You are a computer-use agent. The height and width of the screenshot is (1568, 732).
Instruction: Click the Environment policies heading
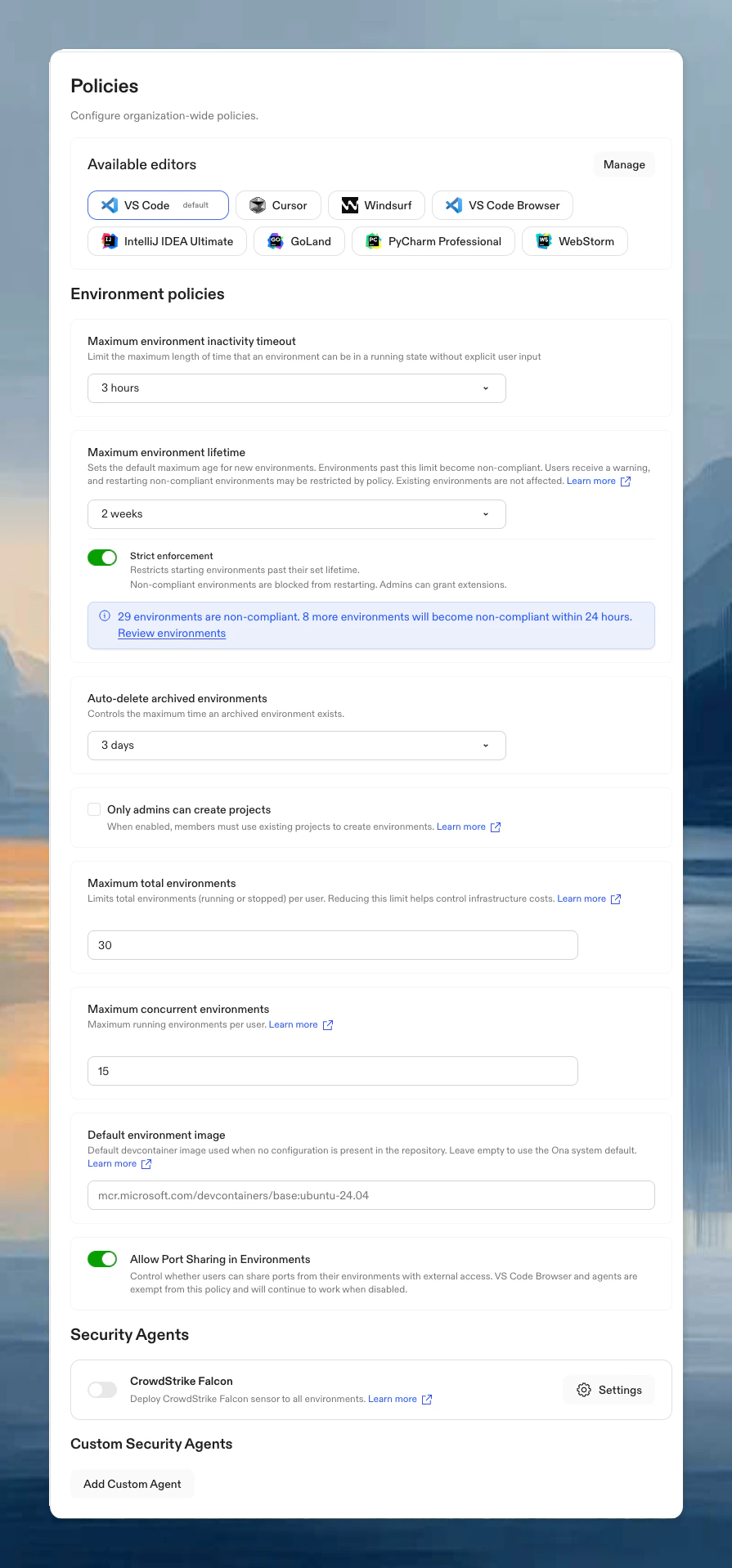click(147, 293)
